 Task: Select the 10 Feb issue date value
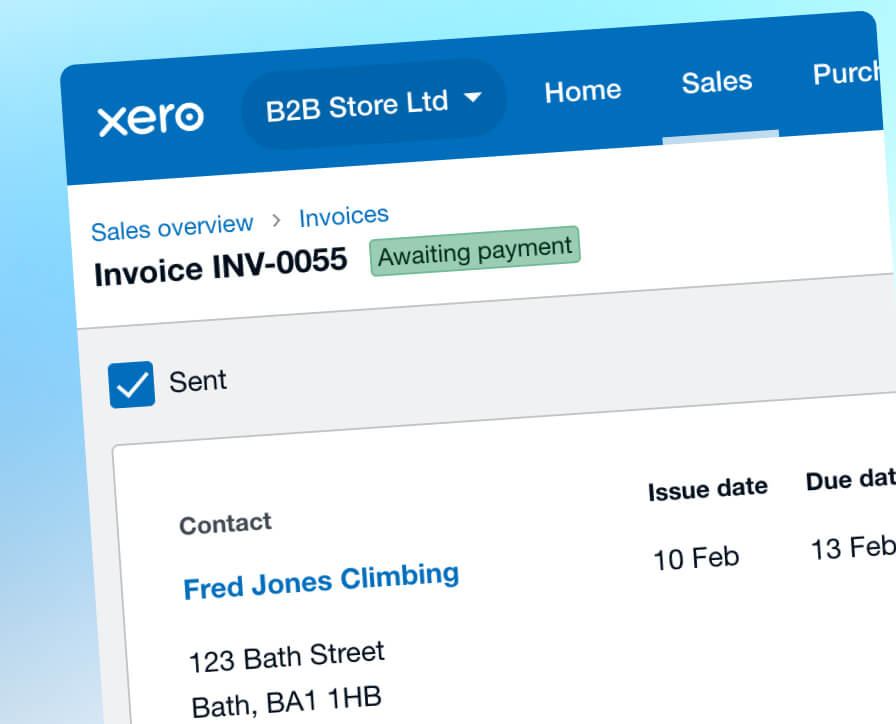pyautogui.click(x=696, y=557)
